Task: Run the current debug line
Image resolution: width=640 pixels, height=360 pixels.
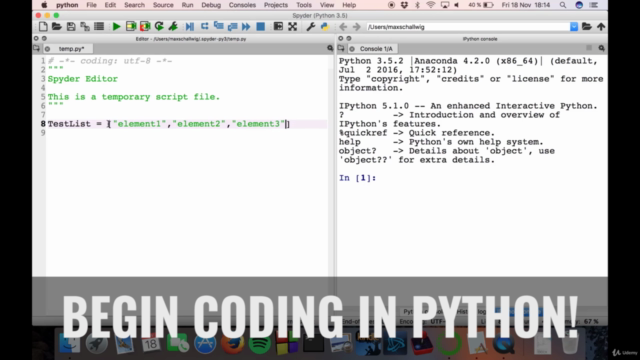Action: click(x=204, y=27)
